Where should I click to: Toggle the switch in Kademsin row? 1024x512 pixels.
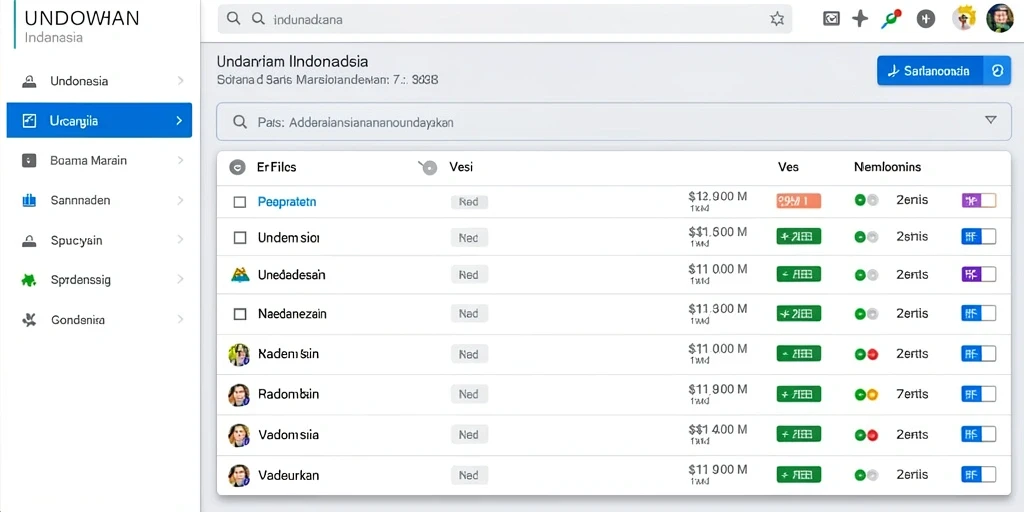pos(978,354)
